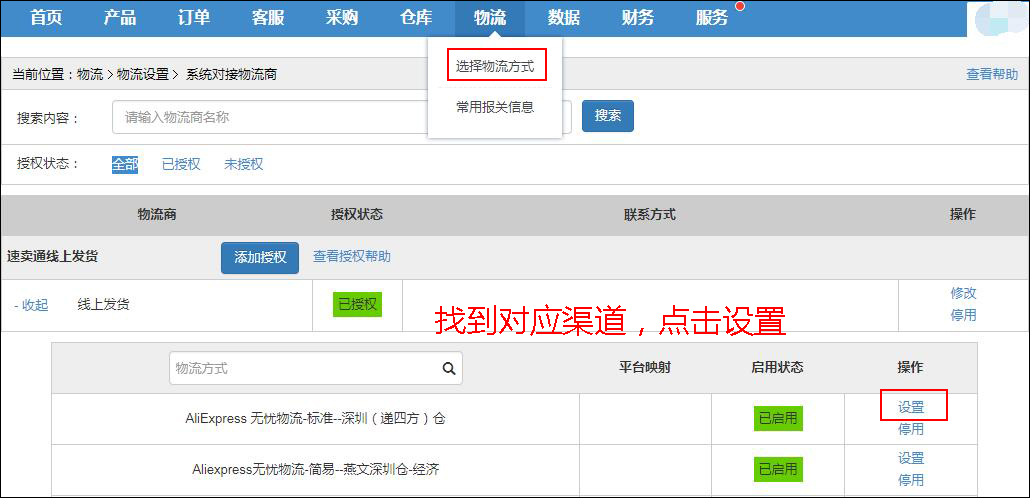The height and width of the screenshot is (498, 1030).
Task: Click 停用 for 递四方 channel
Action: point(911,430)
